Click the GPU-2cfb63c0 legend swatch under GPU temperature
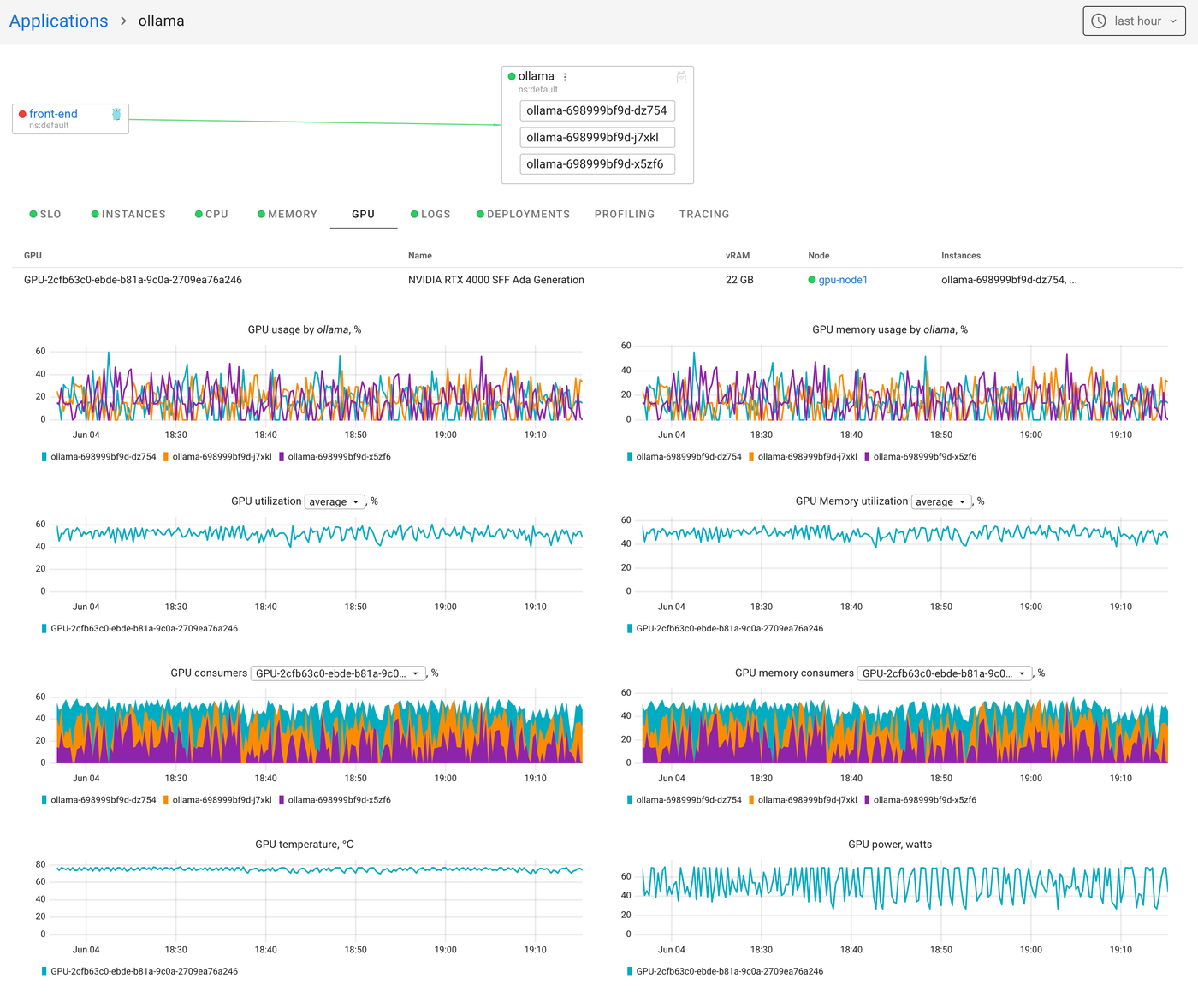Screen dimensions: 1198x1008 [43, 971]
